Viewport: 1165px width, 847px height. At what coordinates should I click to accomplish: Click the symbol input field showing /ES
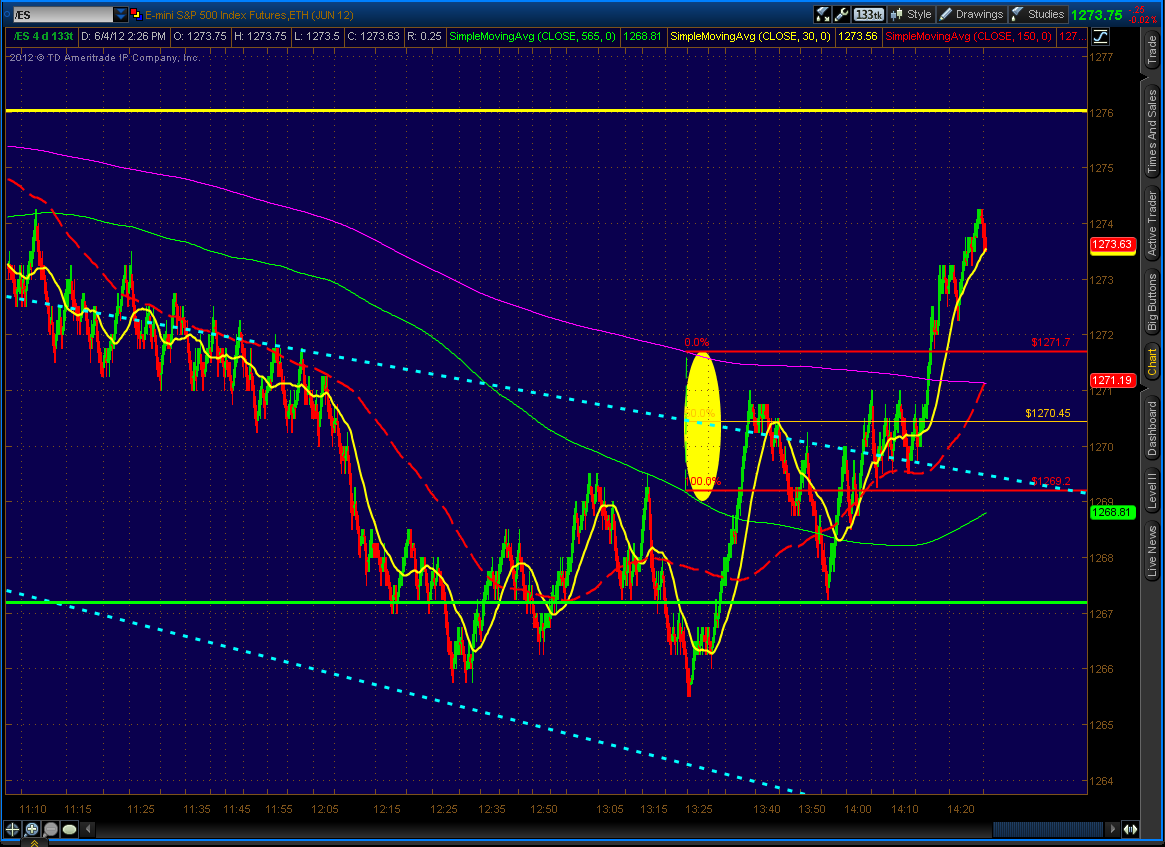click(63, 14)
